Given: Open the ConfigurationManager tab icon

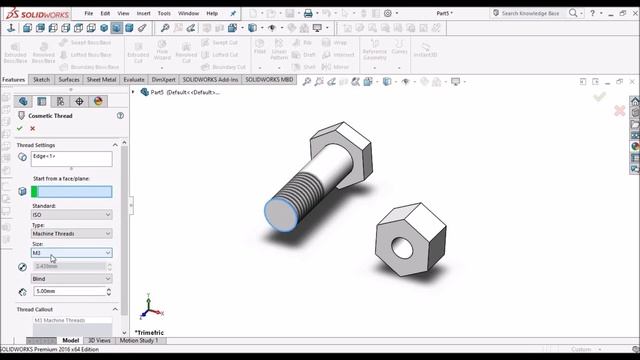Looking at the screenshot, I should [60, 101].
